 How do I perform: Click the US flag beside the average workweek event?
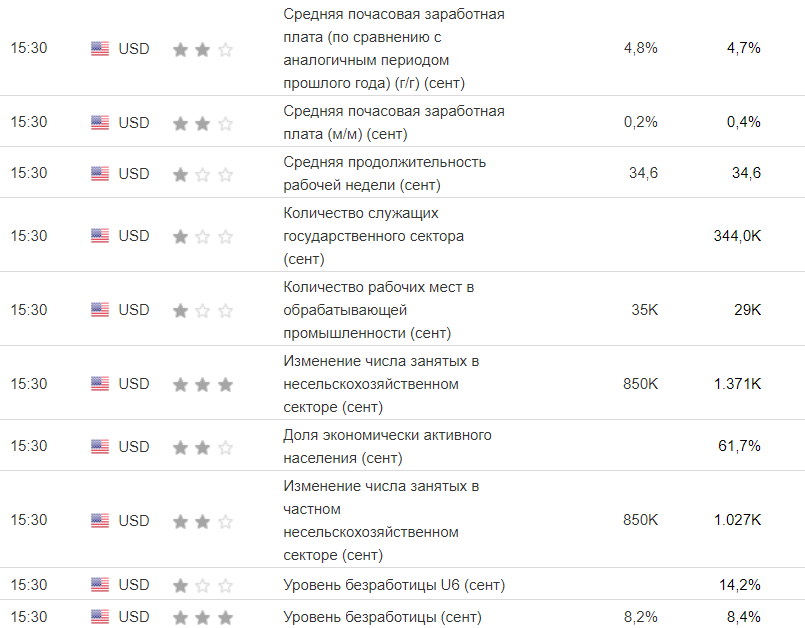coord(100,173)
